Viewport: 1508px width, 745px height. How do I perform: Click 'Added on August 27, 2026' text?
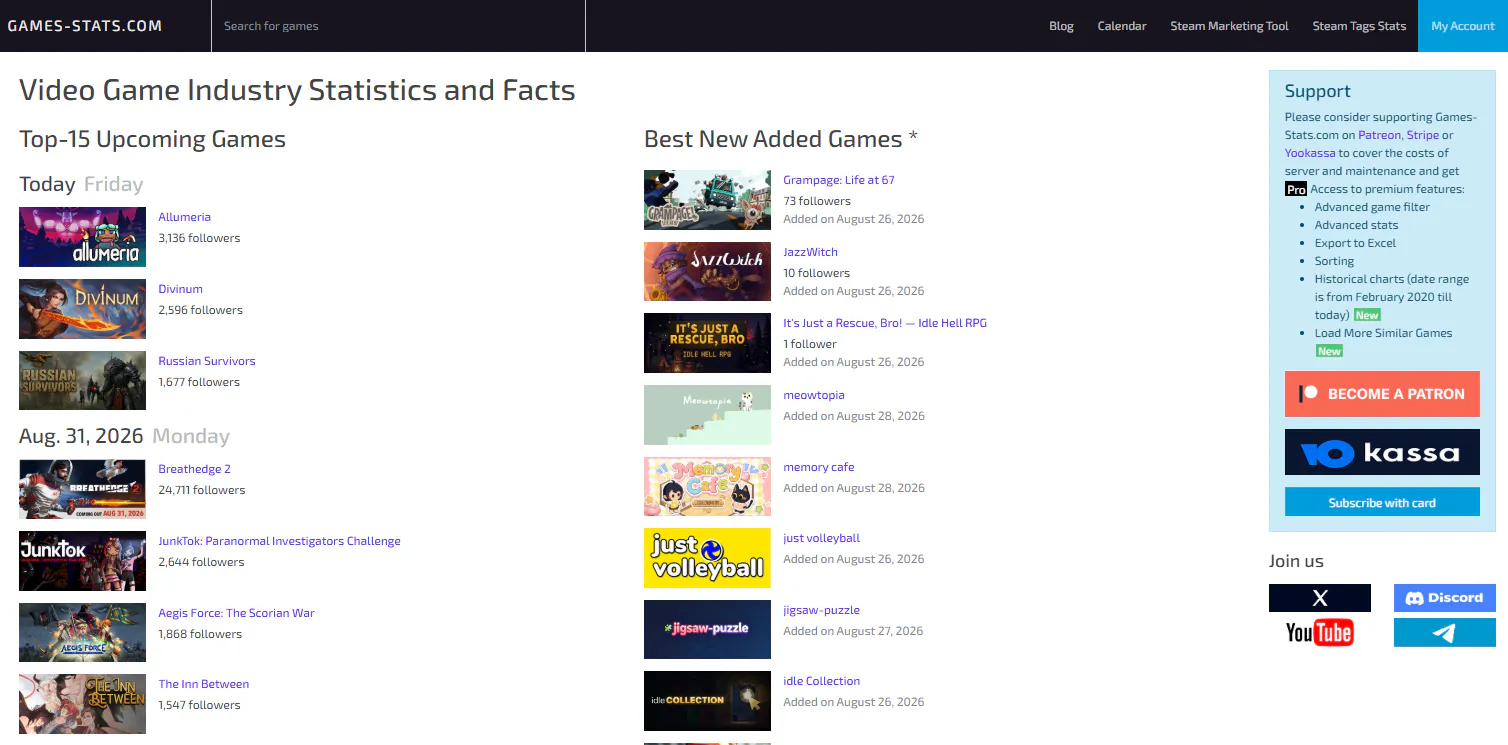pos(853,631)
